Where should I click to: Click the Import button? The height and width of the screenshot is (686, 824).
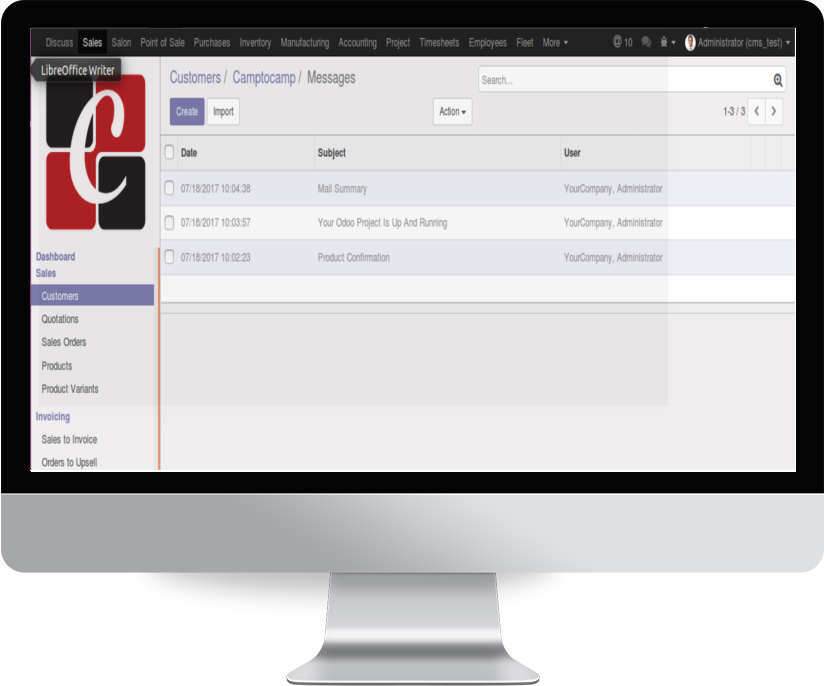[x=223, y=111]
